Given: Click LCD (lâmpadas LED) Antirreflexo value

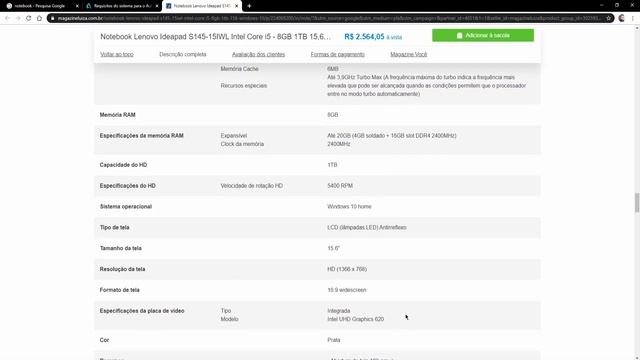Looking at the screenshot, I should (367, 227).
